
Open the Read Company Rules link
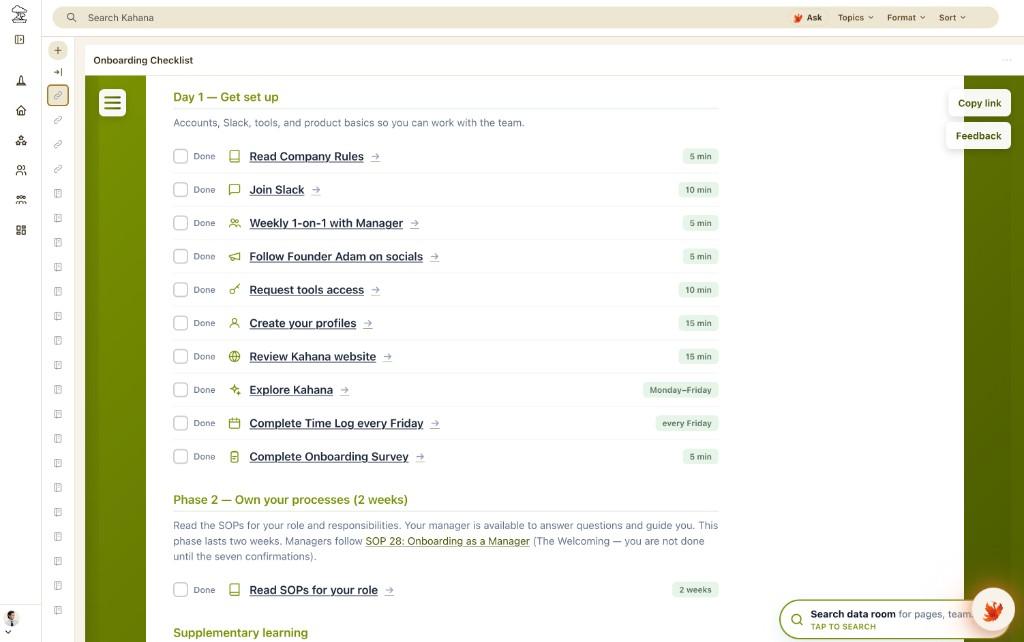coord(306,156)
